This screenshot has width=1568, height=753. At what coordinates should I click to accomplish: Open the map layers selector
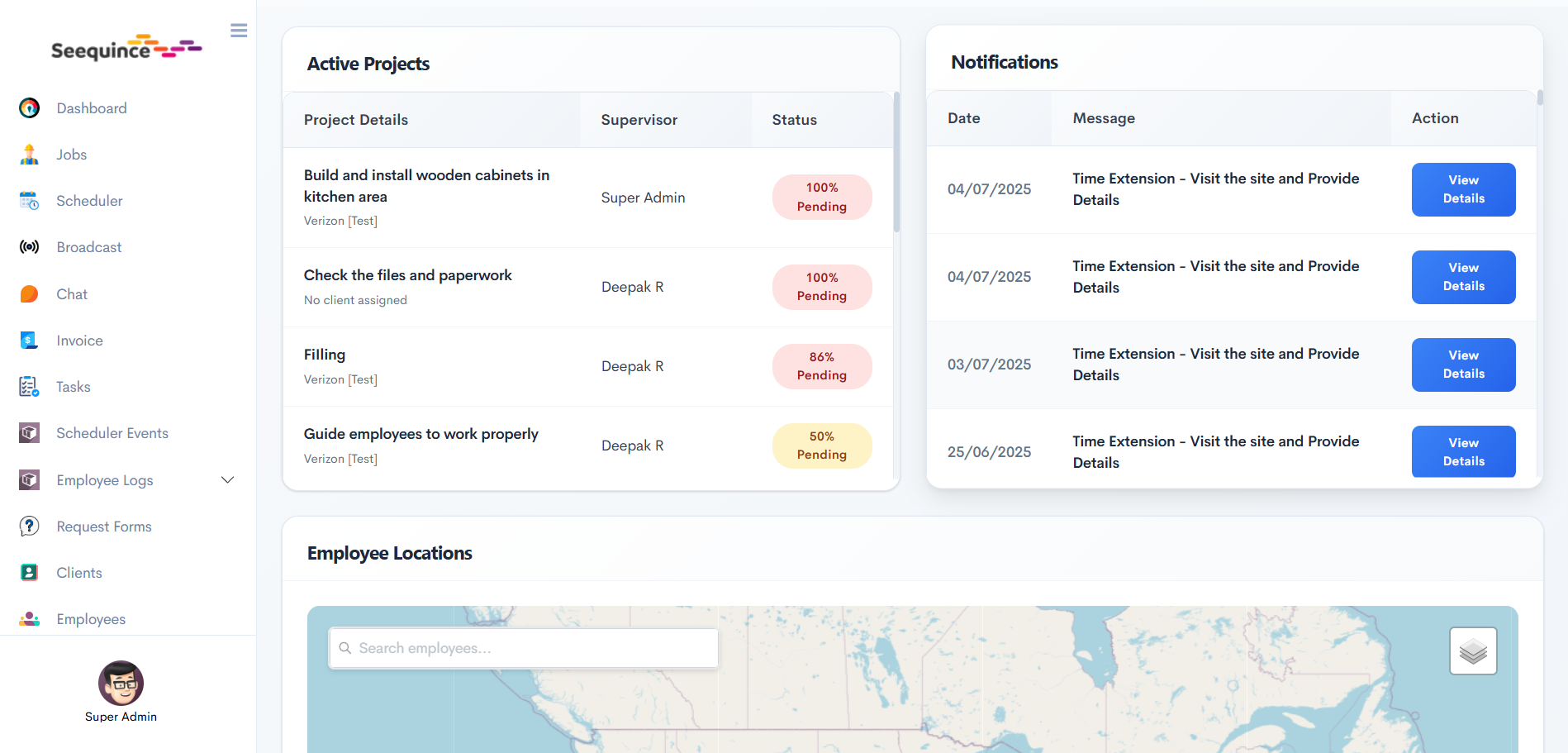[1473, 651]
